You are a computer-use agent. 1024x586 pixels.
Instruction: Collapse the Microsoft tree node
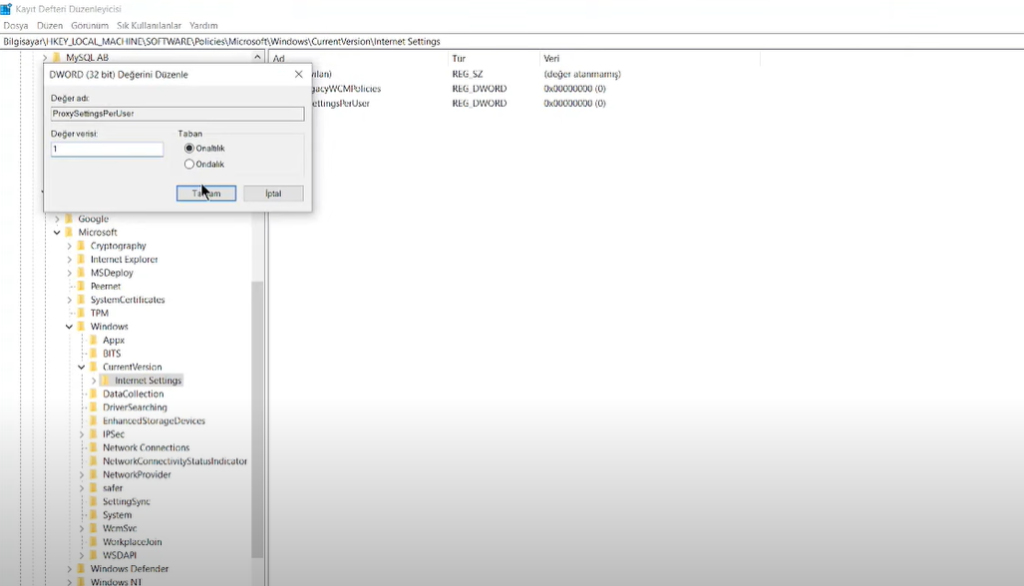point(57,233)
